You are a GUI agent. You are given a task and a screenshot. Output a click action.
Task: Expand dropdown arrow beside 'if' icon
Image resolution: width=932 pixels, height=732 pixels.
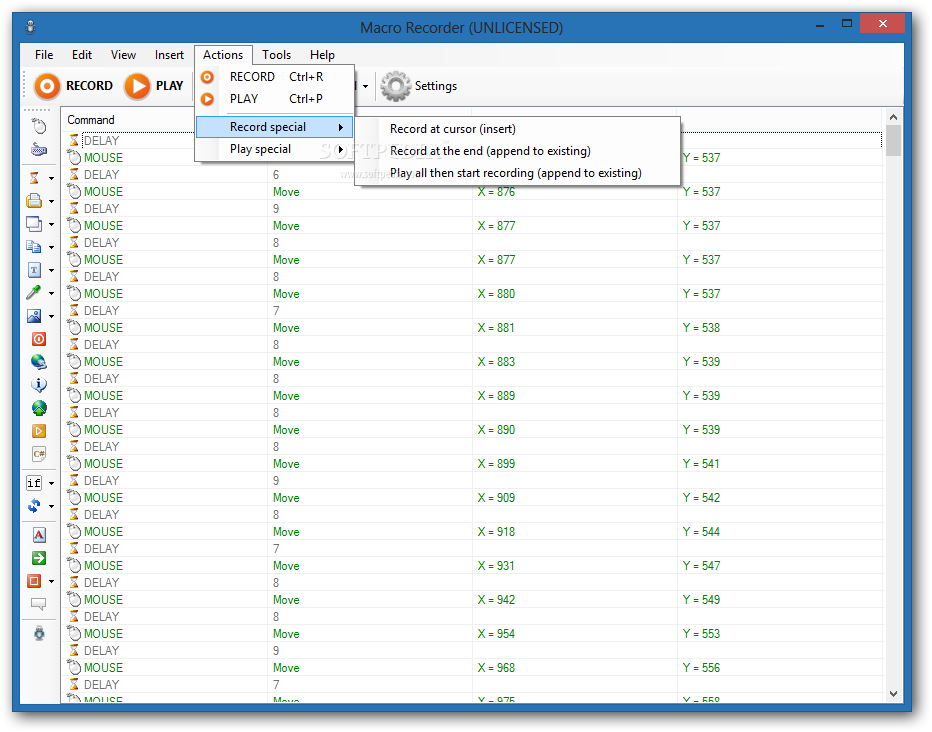51,484
